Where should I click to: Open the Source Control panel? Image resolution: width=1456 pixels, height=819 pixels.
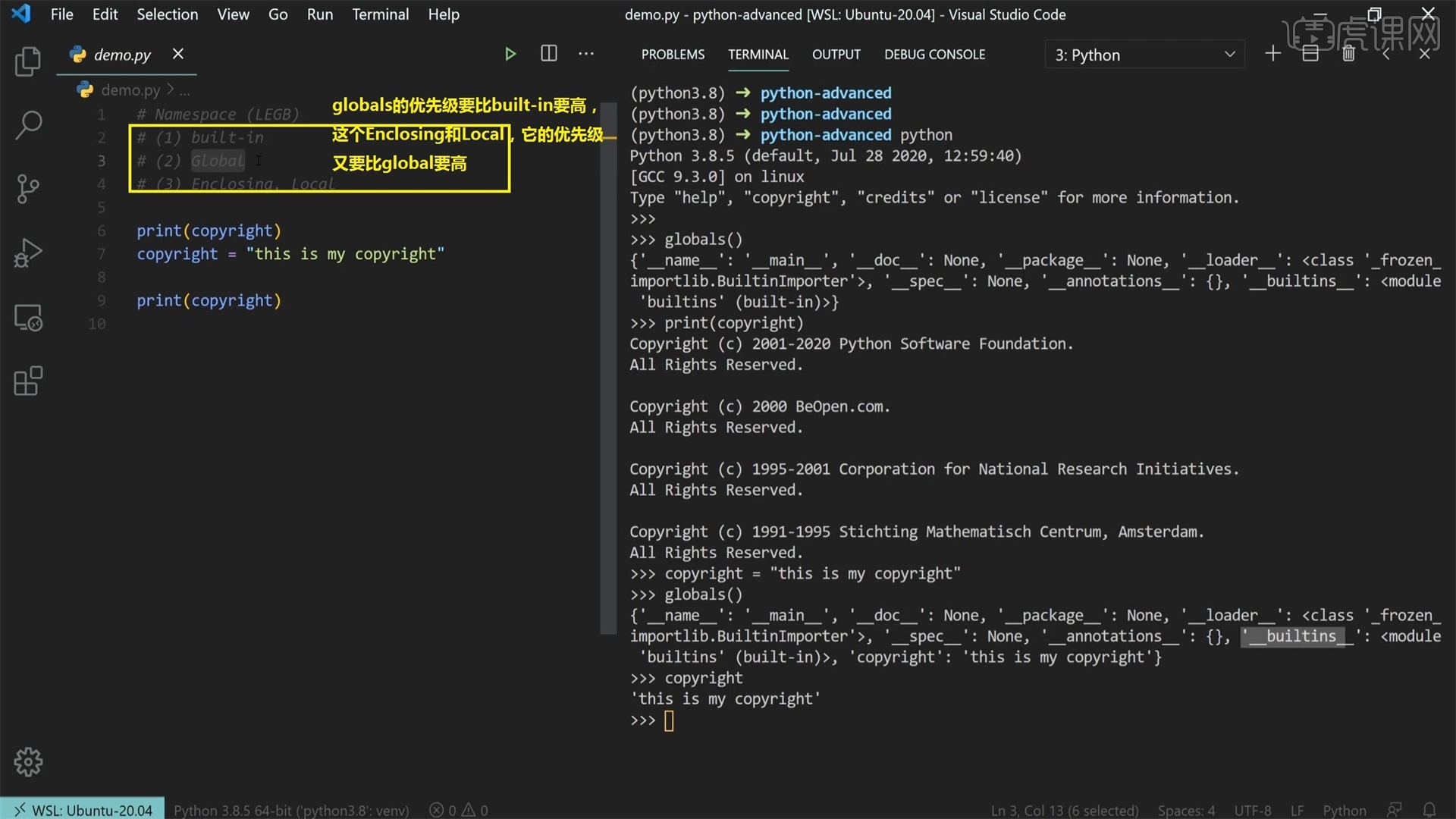tap(28, 189)
